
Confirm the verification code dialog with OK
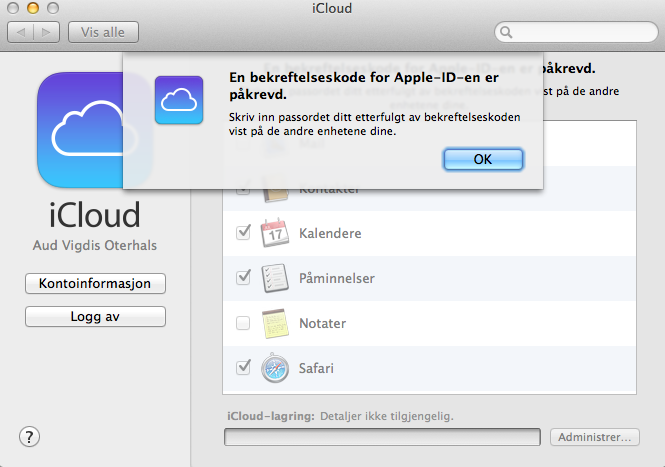click(x=483, y=159)
